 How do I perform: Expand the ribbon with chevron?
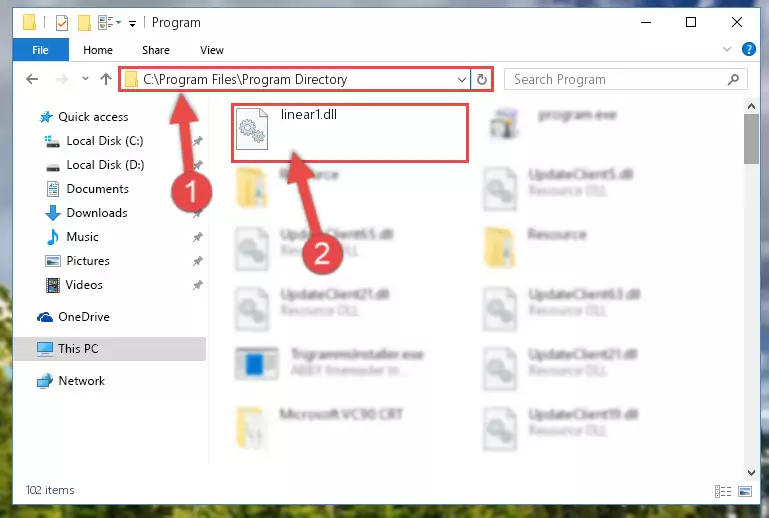click(x=727, y=49)
